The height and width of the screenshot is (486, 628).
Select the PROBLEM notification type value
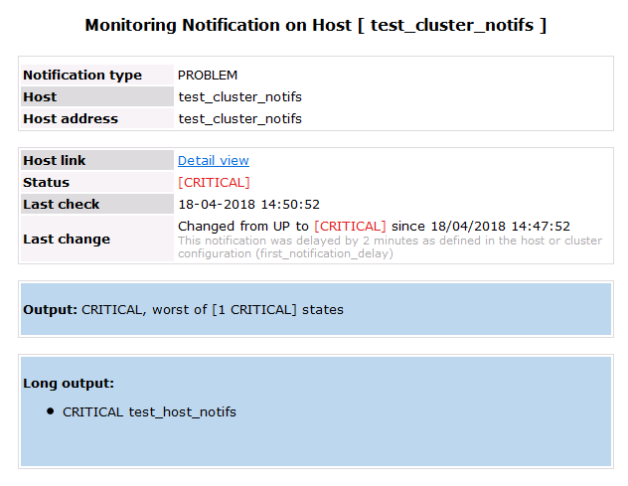(207, 75)
